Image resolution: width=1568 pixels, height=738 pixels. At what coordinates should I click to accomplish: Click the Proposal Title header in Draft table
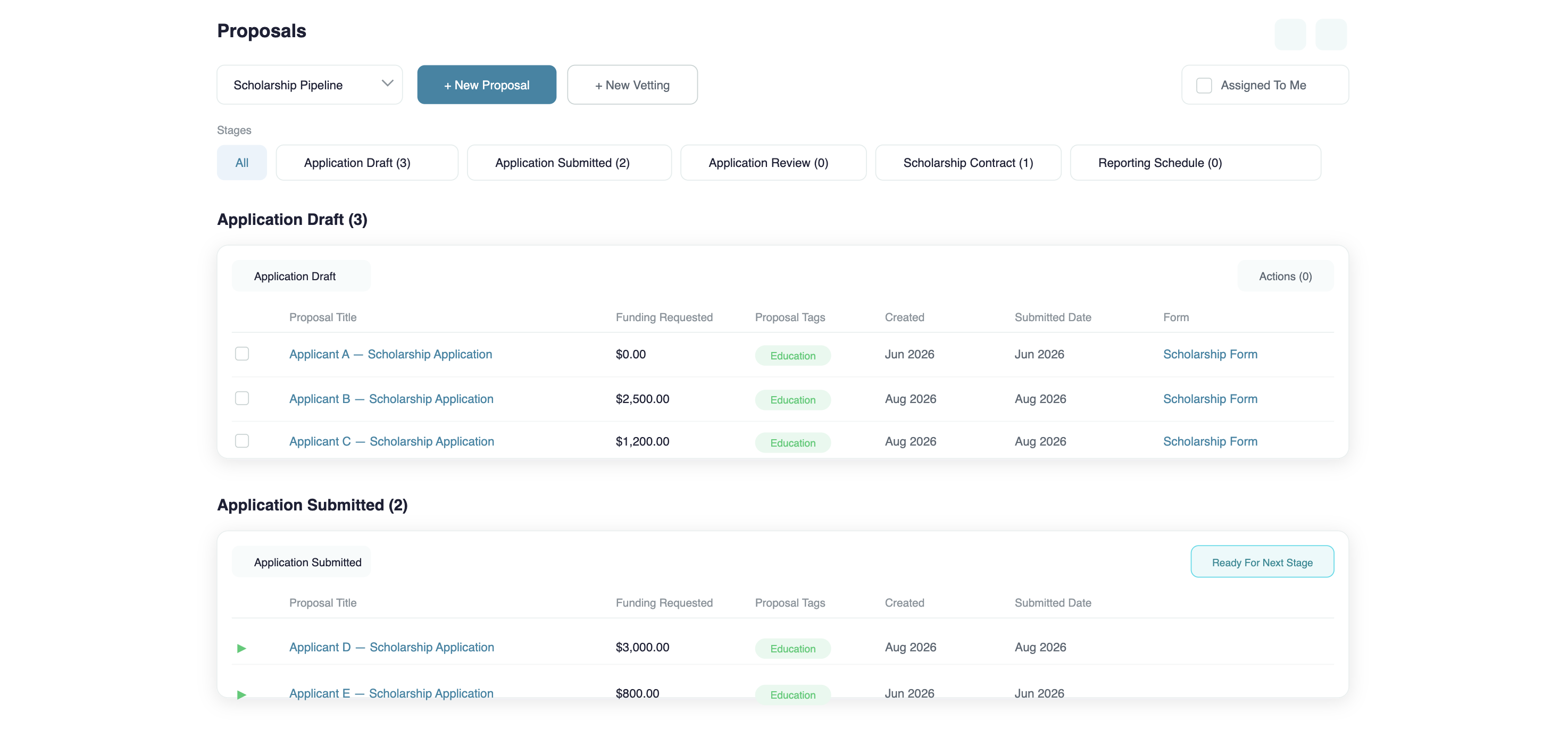(x=323, y=317)
